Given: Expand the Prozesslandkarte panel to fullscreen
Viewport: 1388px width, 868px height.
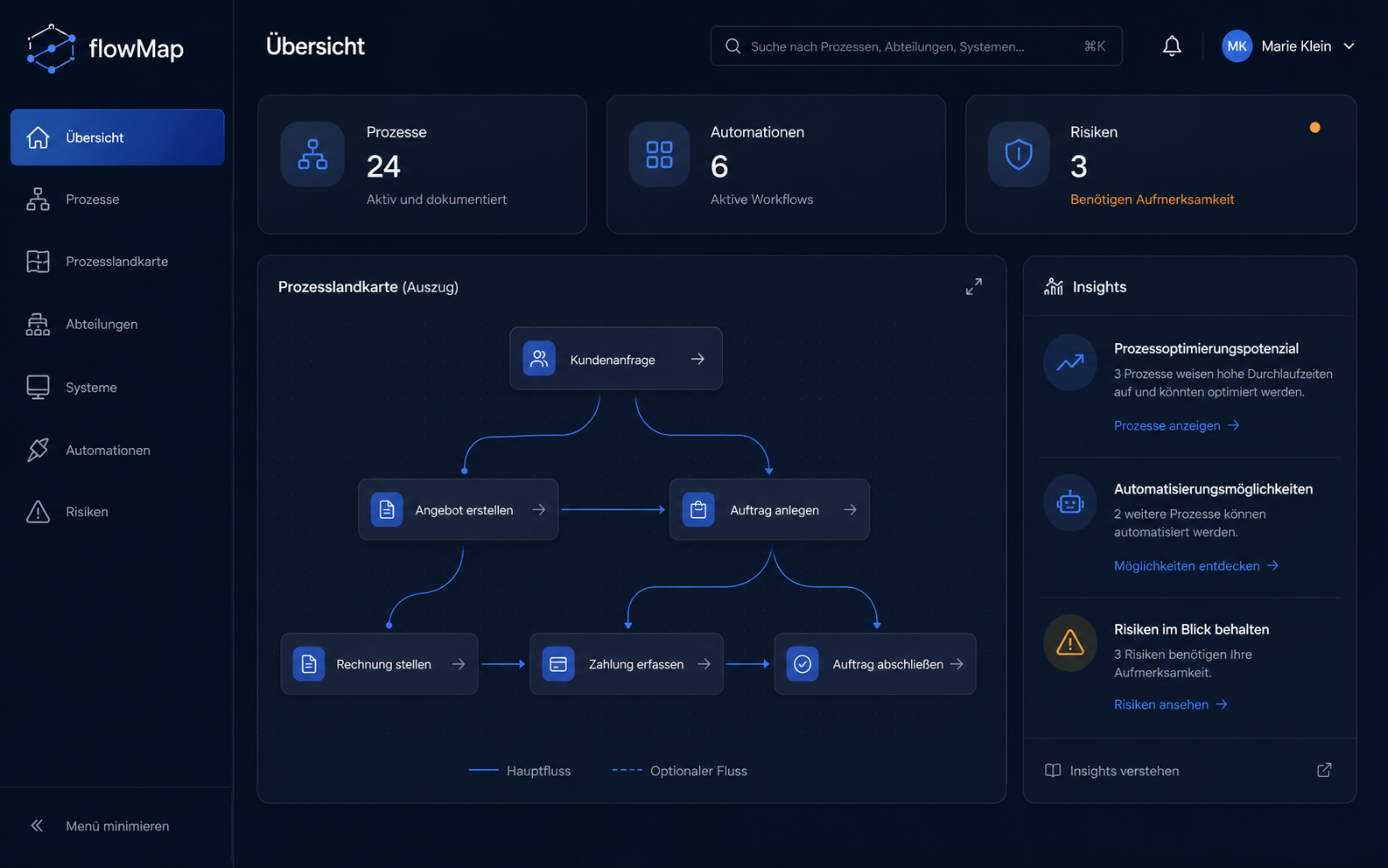Looking at the screenshot, I should (x=974, y=287).
